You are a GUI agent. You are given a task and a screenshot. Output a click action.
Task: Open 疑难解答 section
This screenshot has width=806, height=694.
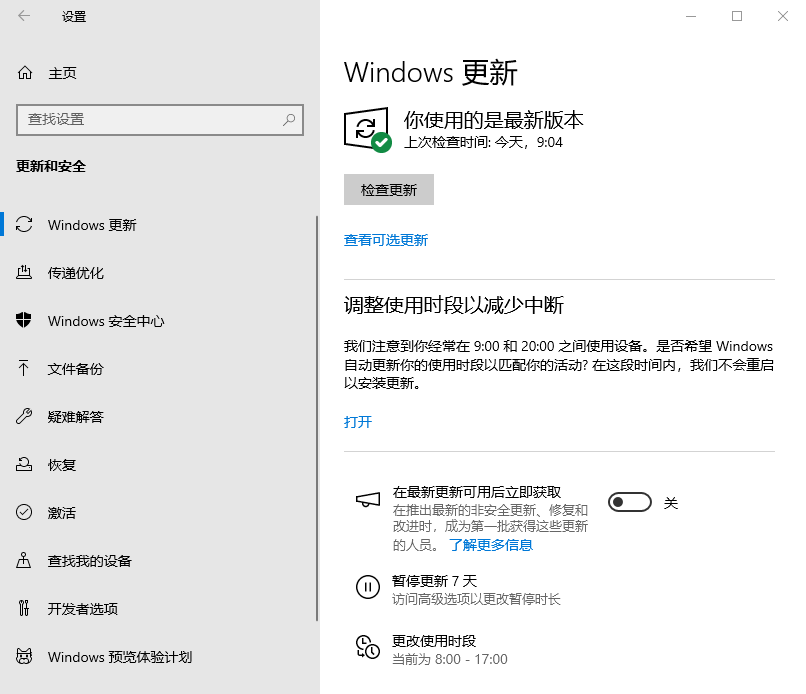(76, 416)
